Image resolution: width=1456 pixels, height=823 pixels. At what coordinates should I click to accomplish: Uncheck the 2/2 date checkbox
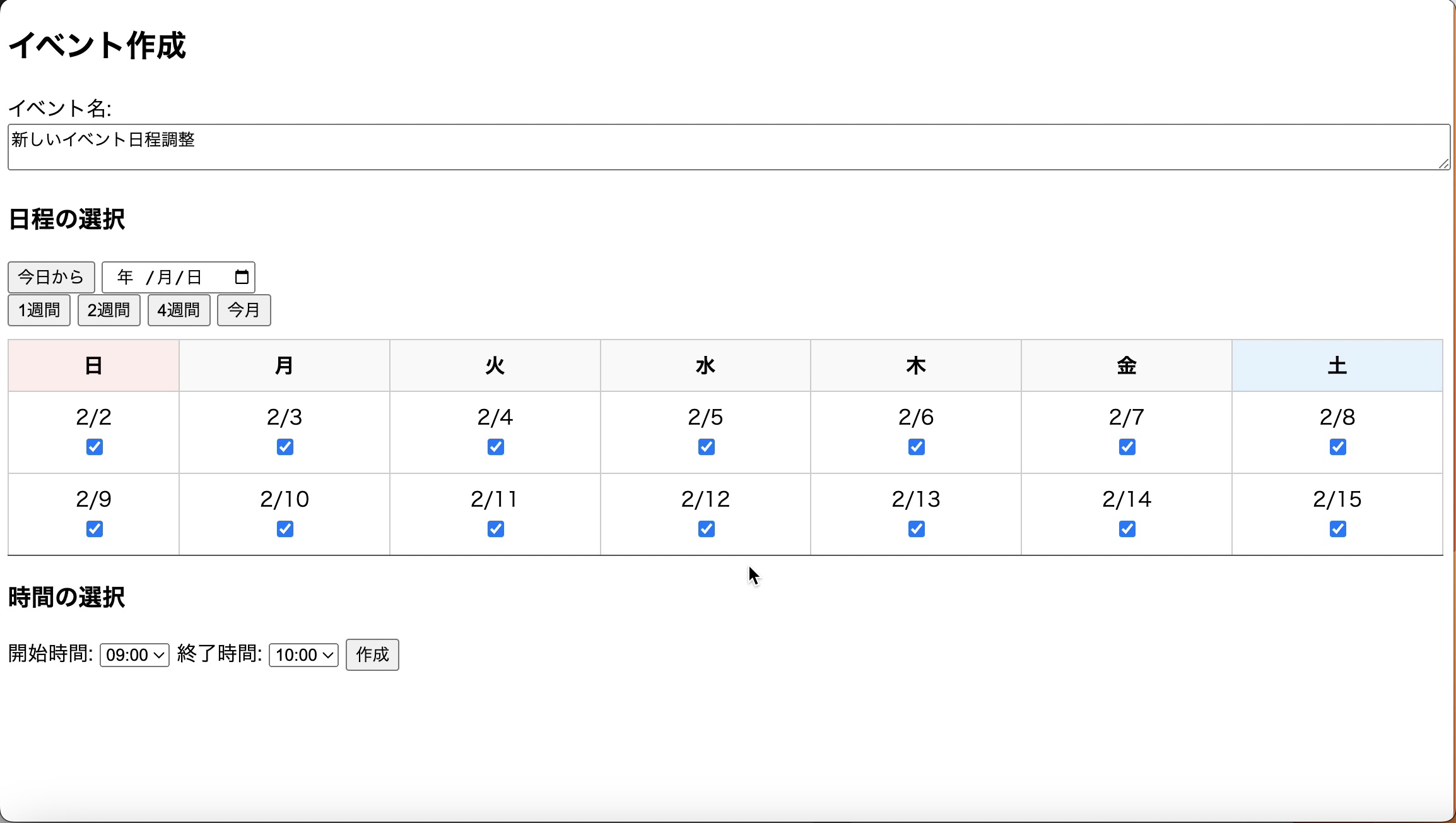[95, 447]
